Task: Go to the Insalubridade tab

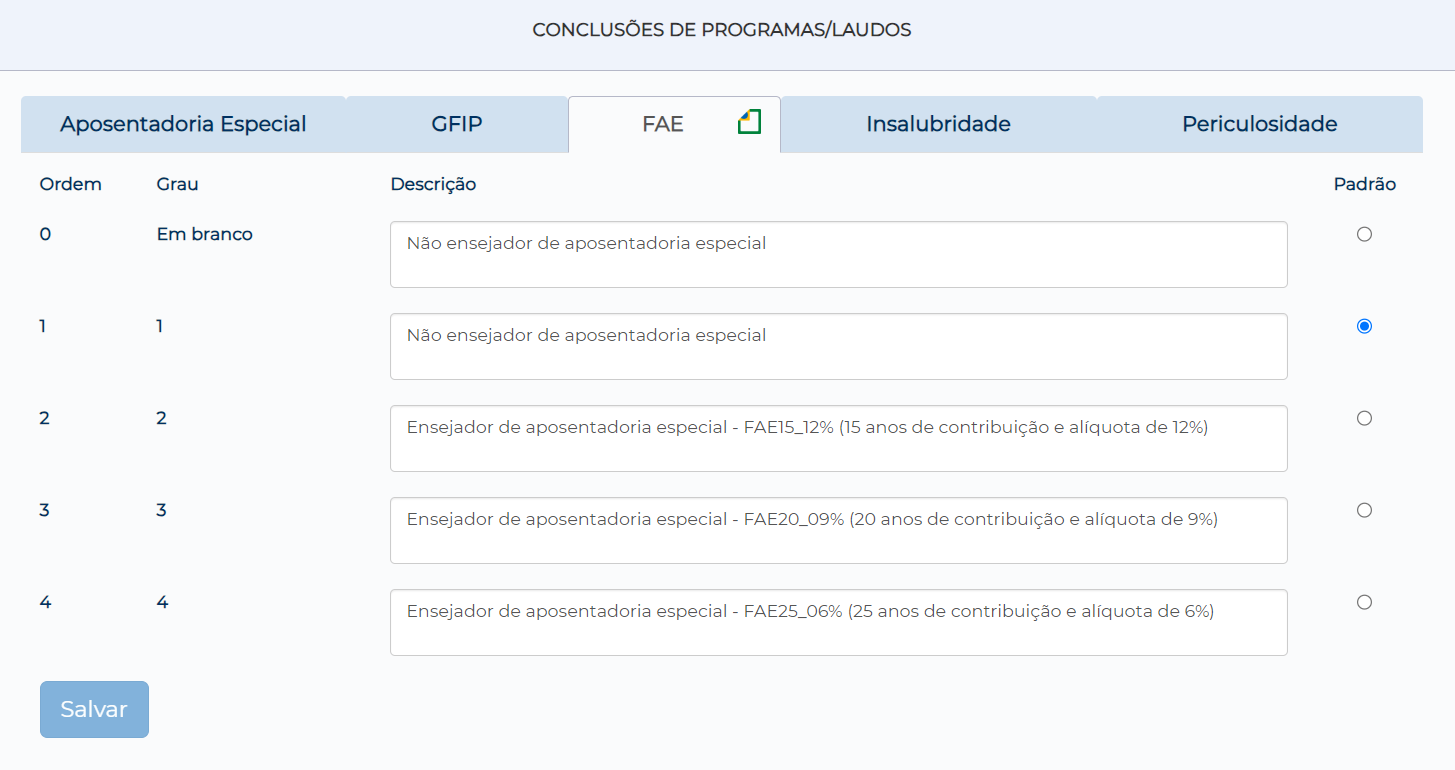Action: [x=938, y=125]
